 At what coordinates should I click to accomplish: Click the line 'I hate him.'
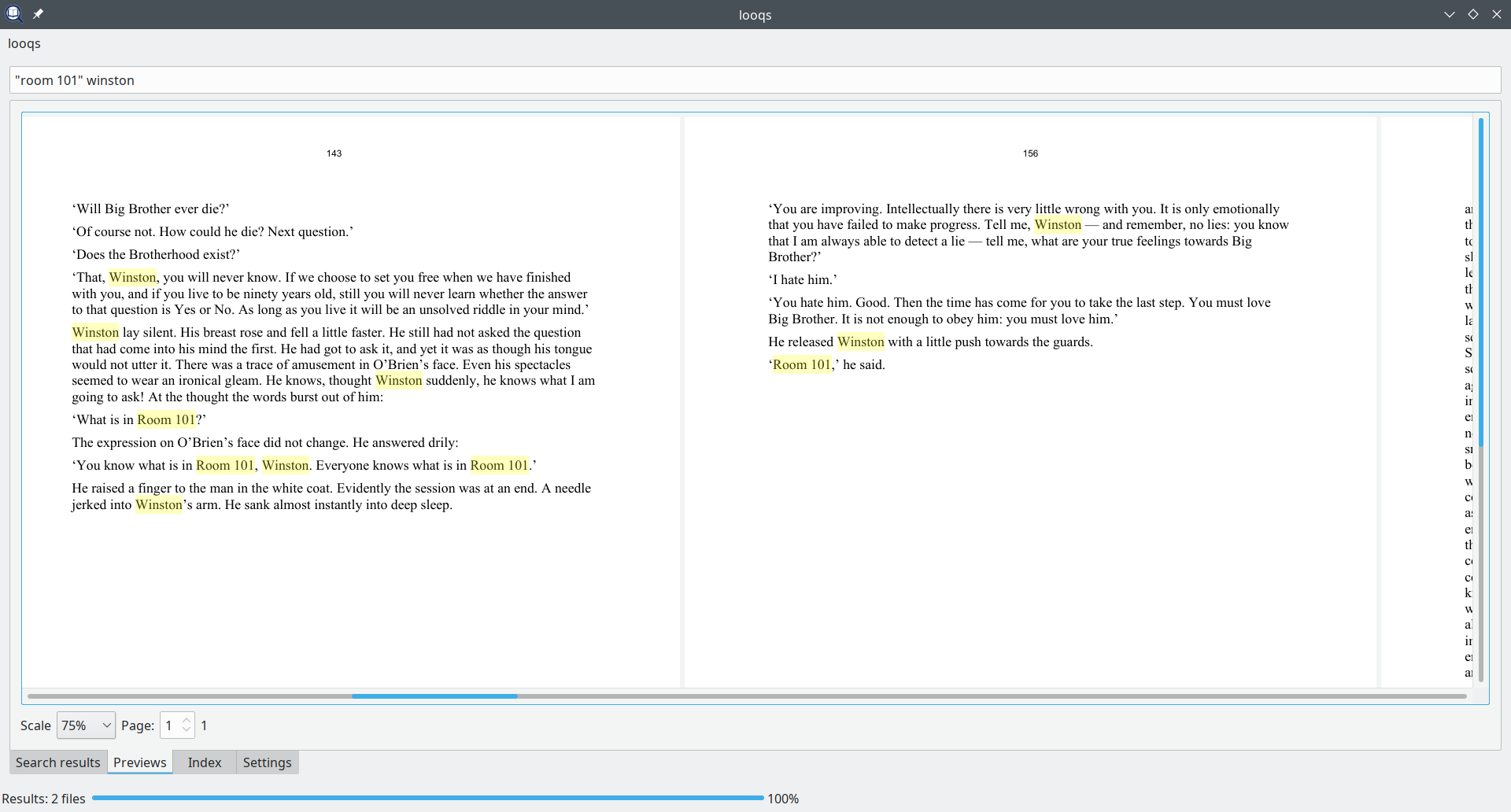[803, 279]
